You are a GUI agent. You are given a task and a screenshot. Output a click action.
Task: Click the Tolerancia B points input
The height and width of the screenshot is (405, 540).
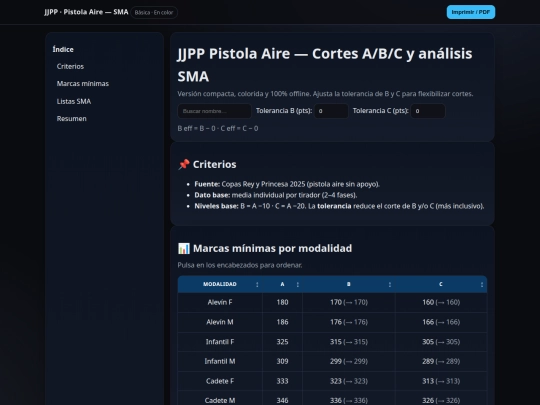click(331, 111)
